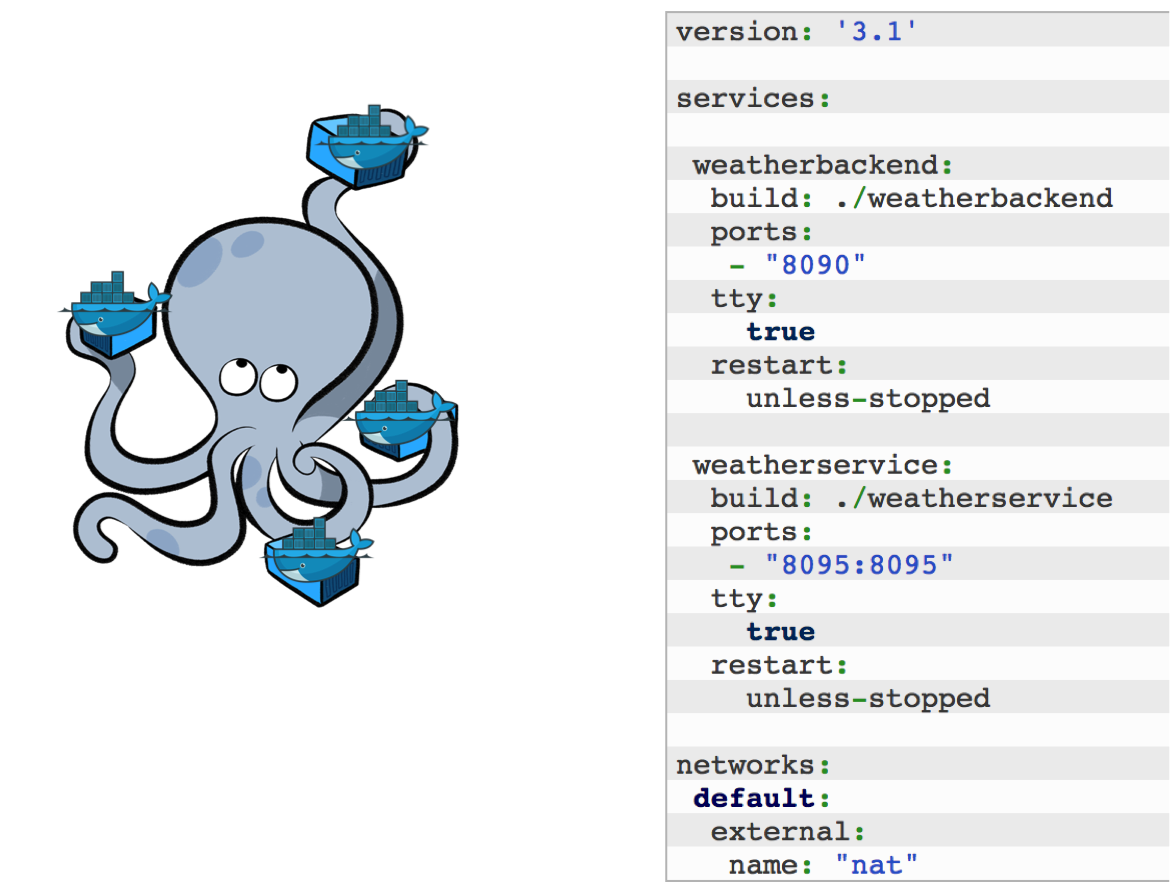Click the 'external:' key
1170x895 pixels.
pos(788,832)
